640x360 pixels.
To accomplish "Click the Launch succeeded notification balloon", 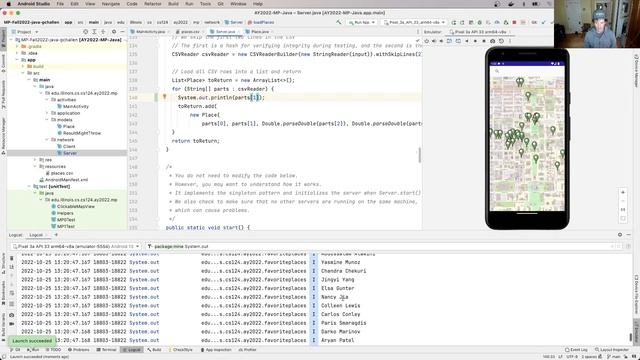I will (x=32, y=341).
